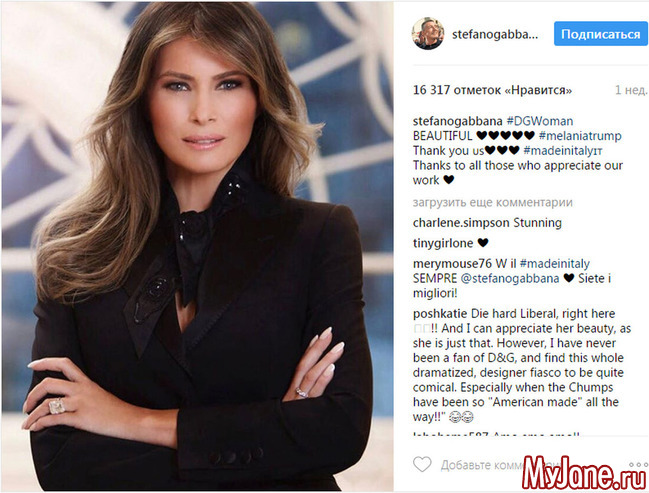Open charlene.simpson commenter profile
This screenshot has width=649, height=493.
(461, 223)
